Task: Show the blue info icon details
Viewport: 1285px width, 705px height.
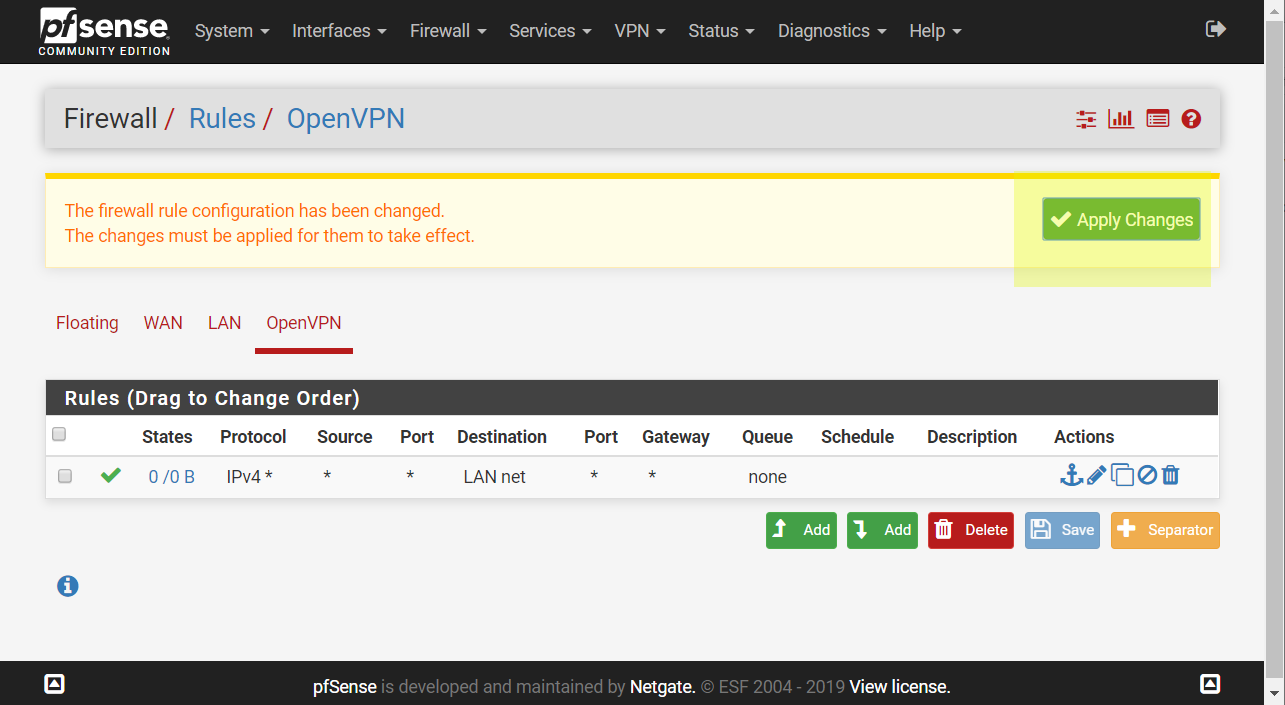Action: click(x=68, y=586)
